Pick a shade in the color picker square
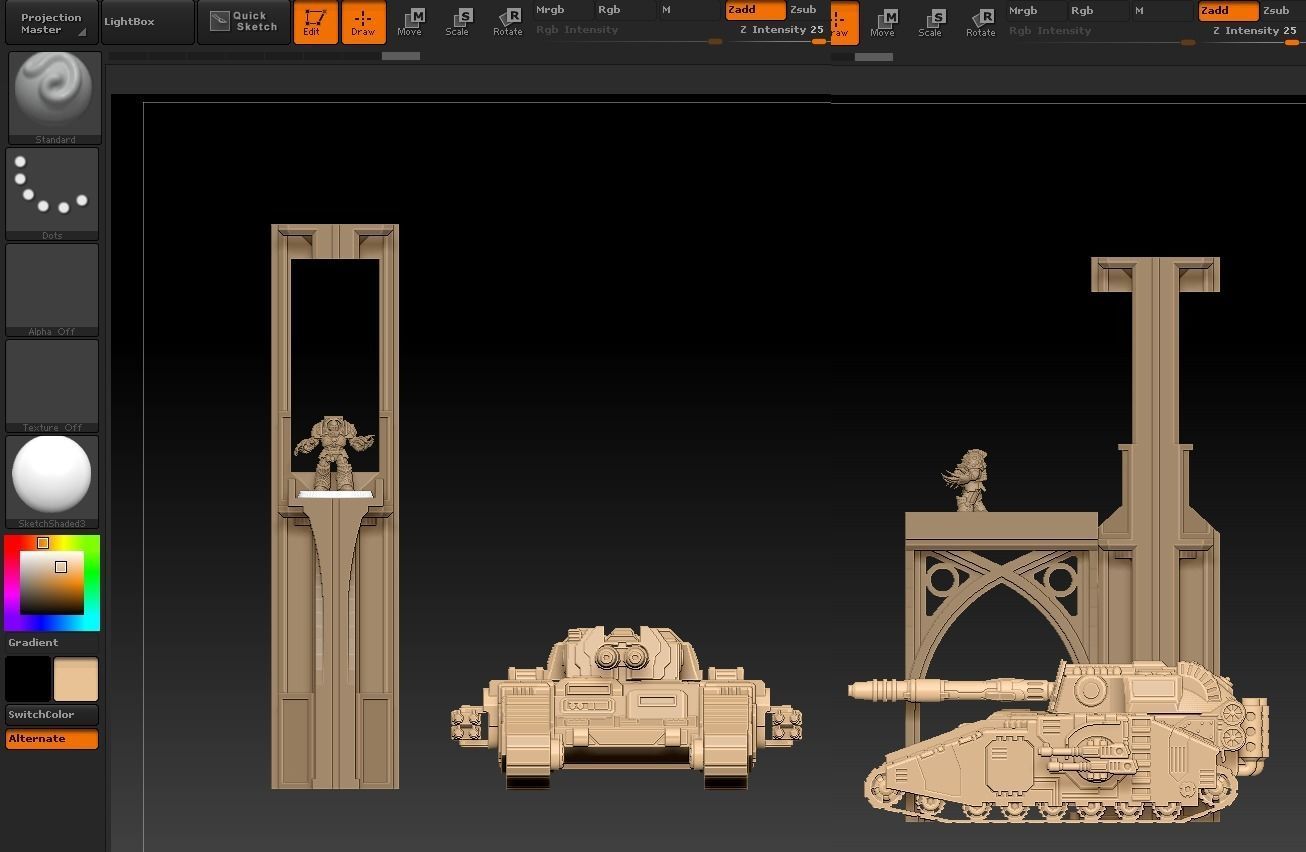The width and height of the screenshot is (1306, 852). (x=53, y=582)
